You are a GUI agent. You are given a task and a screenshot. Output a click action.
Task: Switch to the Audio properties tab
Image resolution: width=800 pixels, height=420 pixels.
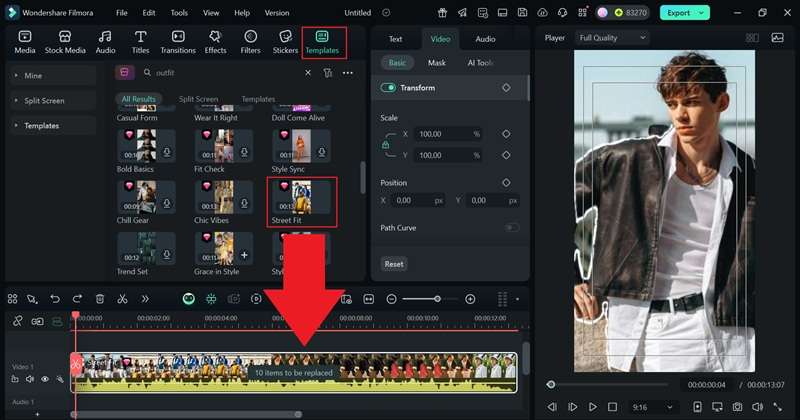(x=485, y=39)
